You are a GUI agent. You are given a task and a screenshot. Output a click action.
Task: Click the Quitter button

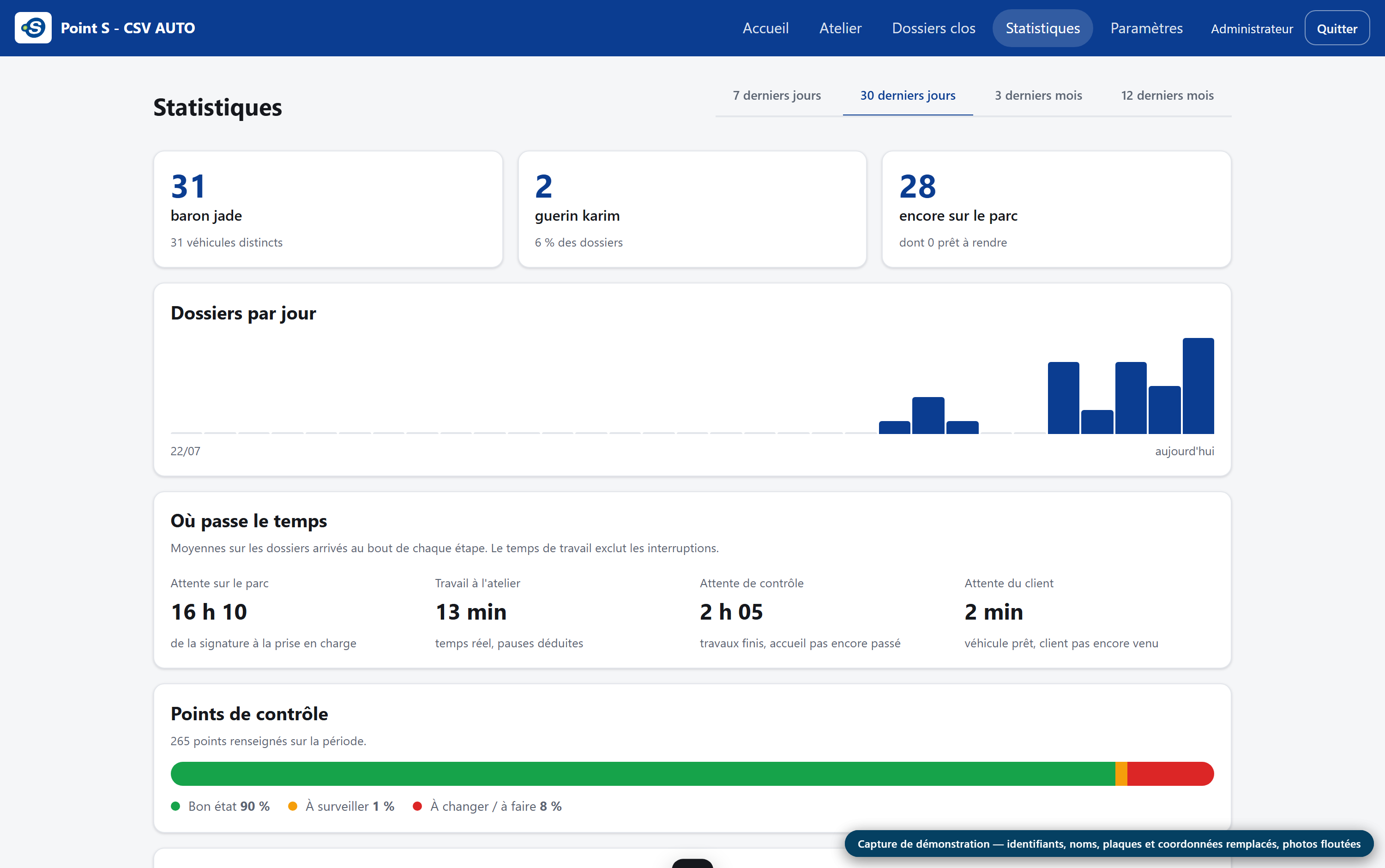click(1337, 28)
